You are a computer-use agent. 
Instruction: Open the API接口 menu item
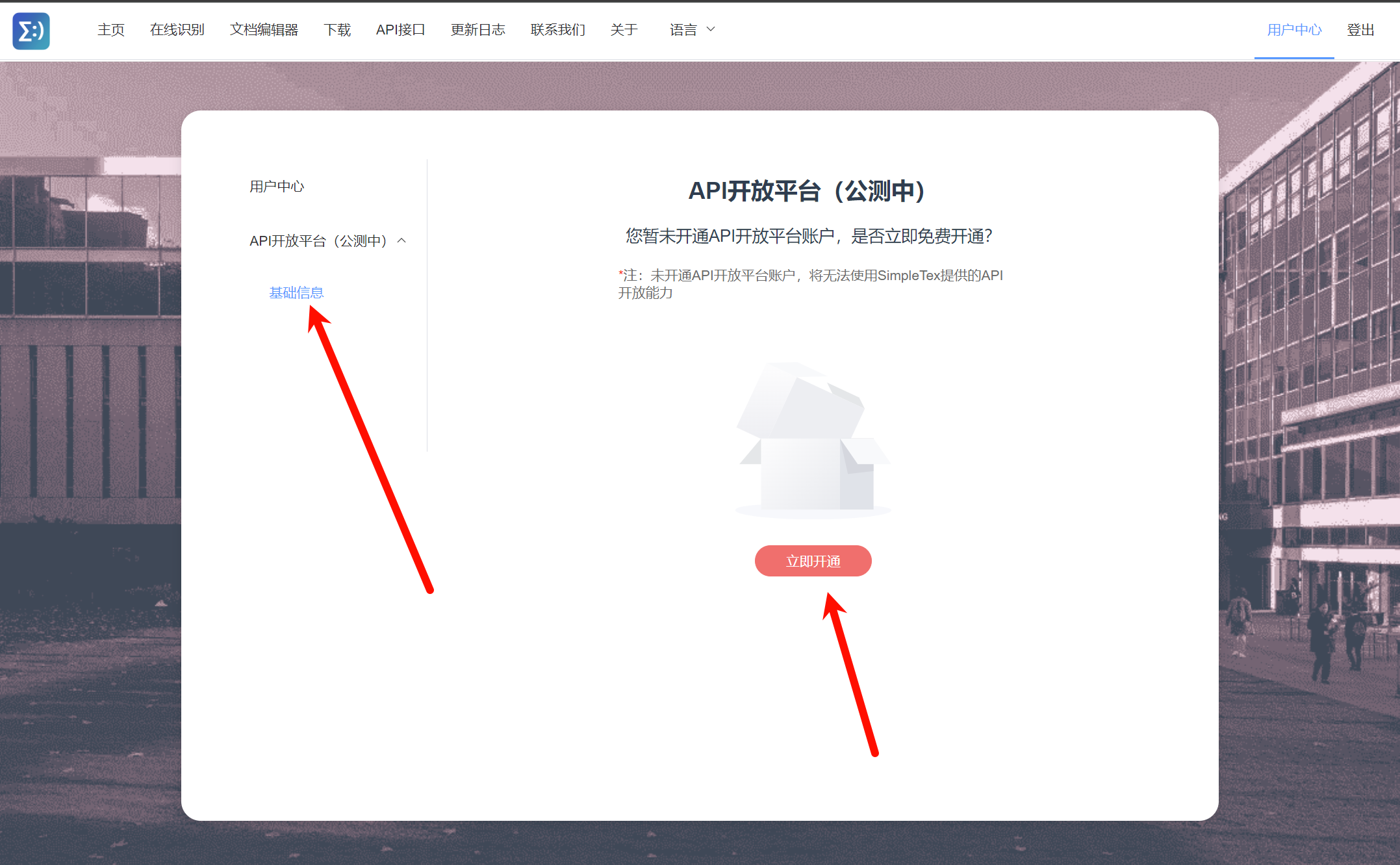(x=400, y=30)
